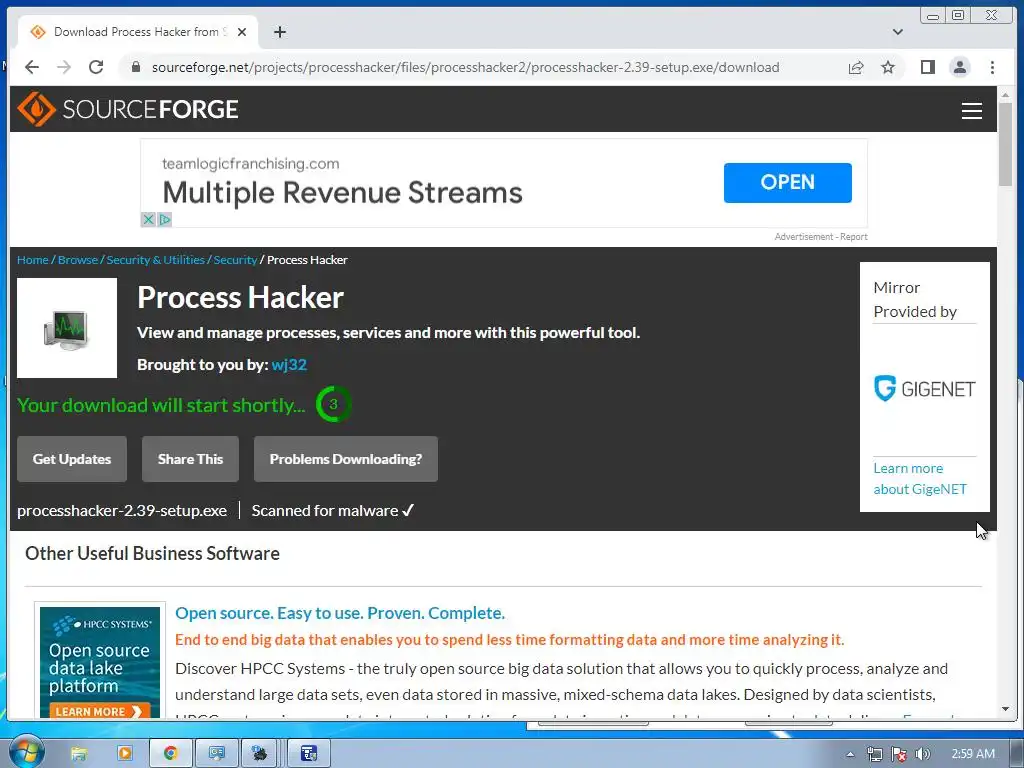The image size is (1024, 768).
Task: Open Security & Utilities breadcrumb
Action: [155, 260]
